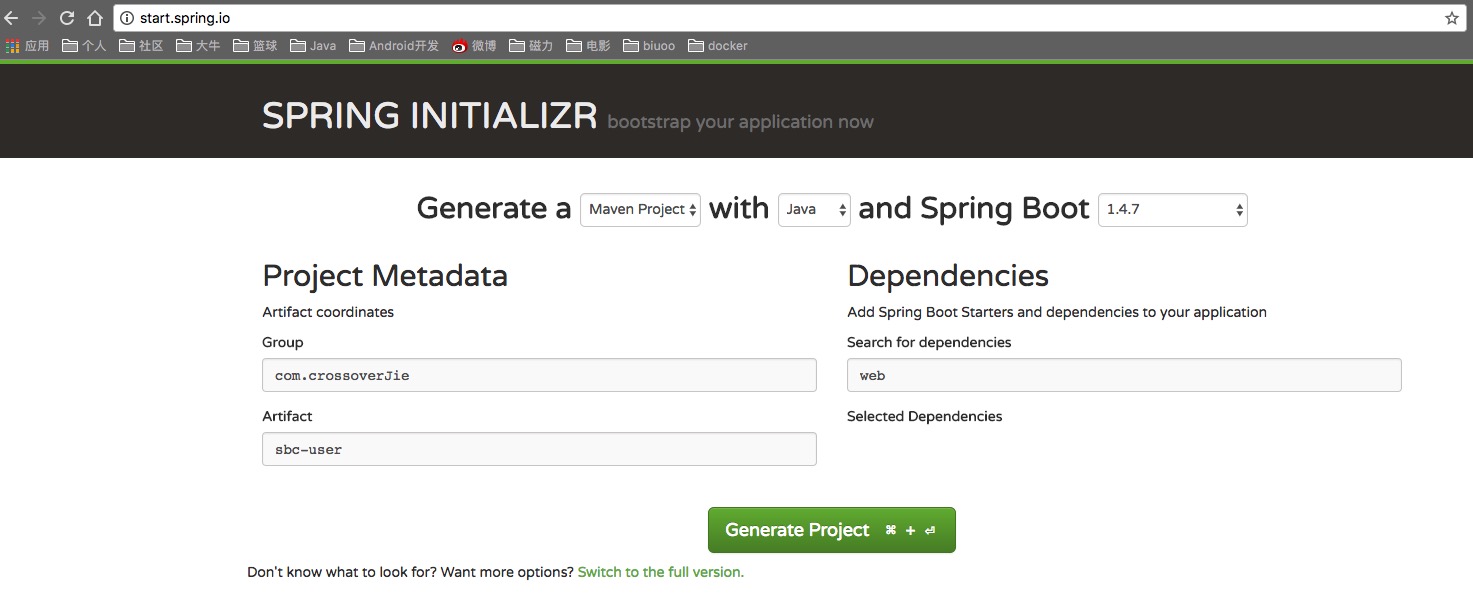Open the docker bookmarks folder

(717, 45)
